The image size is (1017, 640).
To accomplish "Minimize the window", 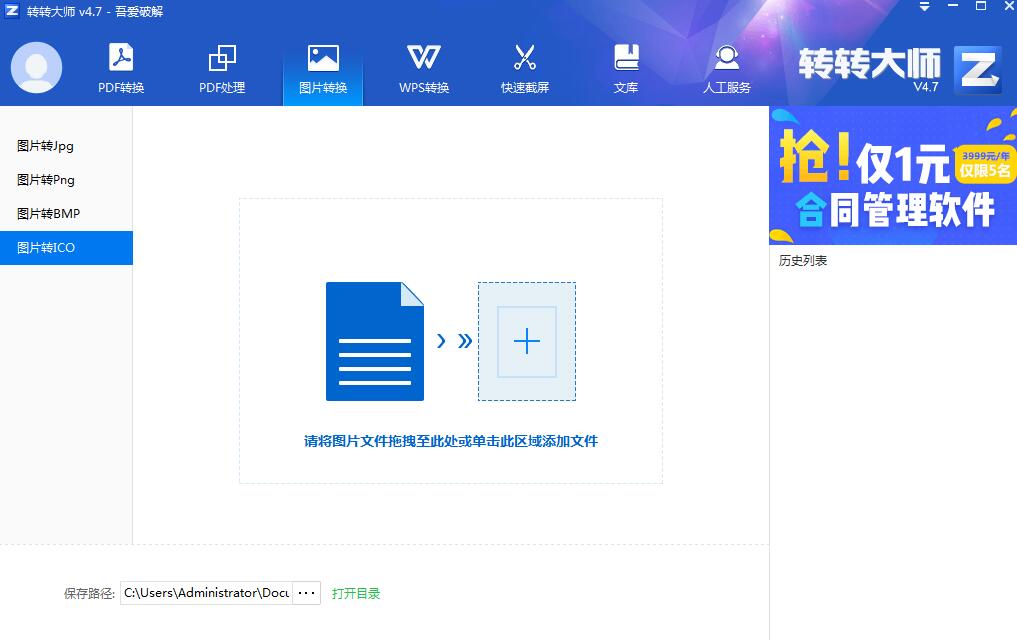I will pyautogui.click(x=953, y=6).
